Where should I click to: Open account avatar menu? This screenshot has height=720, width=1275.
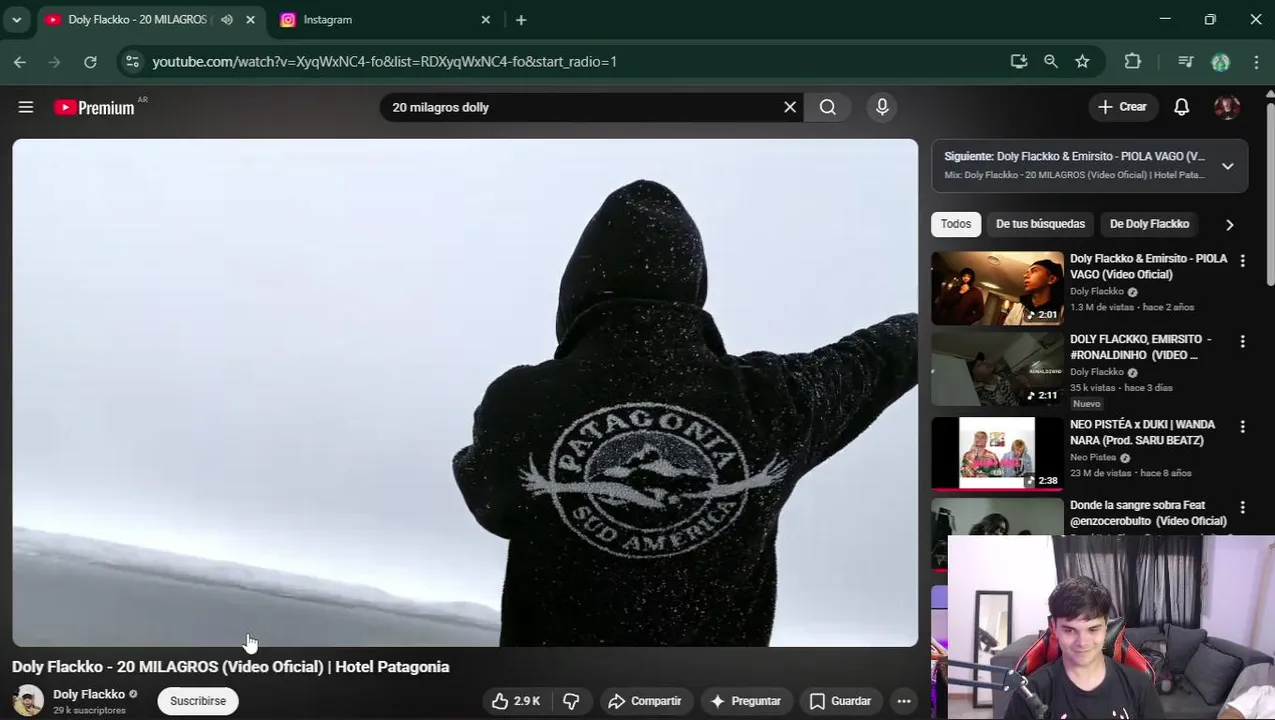(1227, 107)
